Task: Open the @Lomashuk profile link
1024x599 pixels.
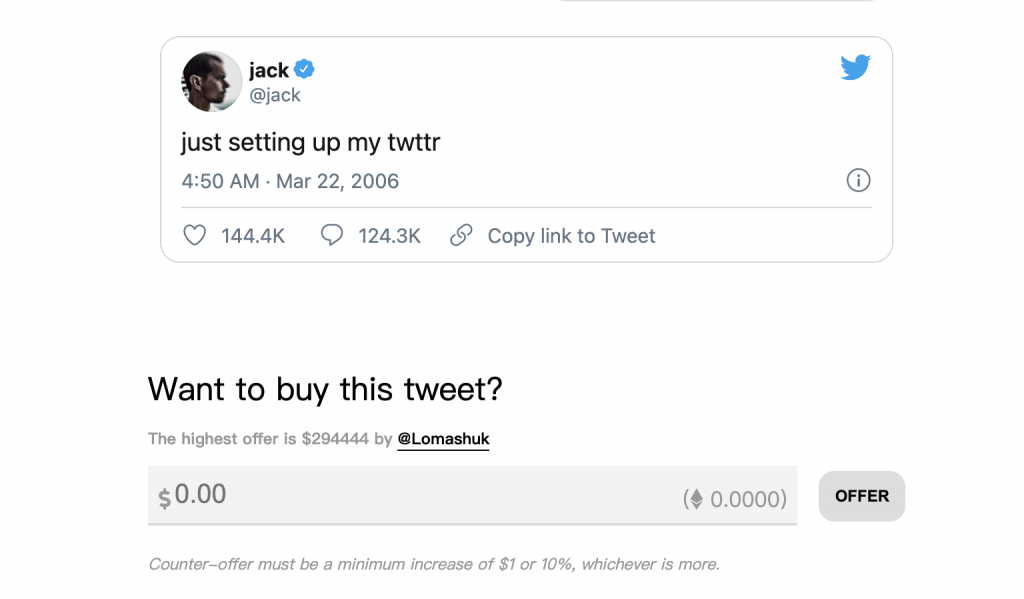Action: (x=443, y=439)
